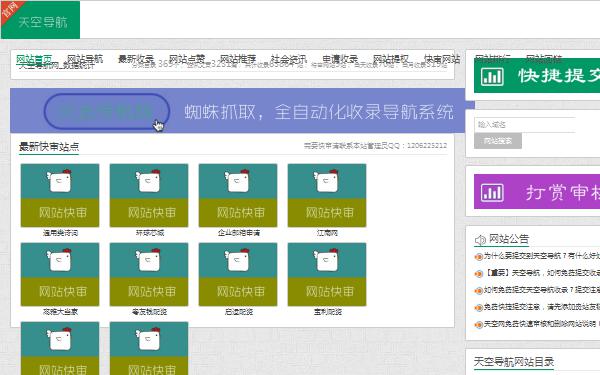Open announcement 天空网免费快速审核和删除网站说明
Viewport: 600px width, 375px height.
(541, 324)
